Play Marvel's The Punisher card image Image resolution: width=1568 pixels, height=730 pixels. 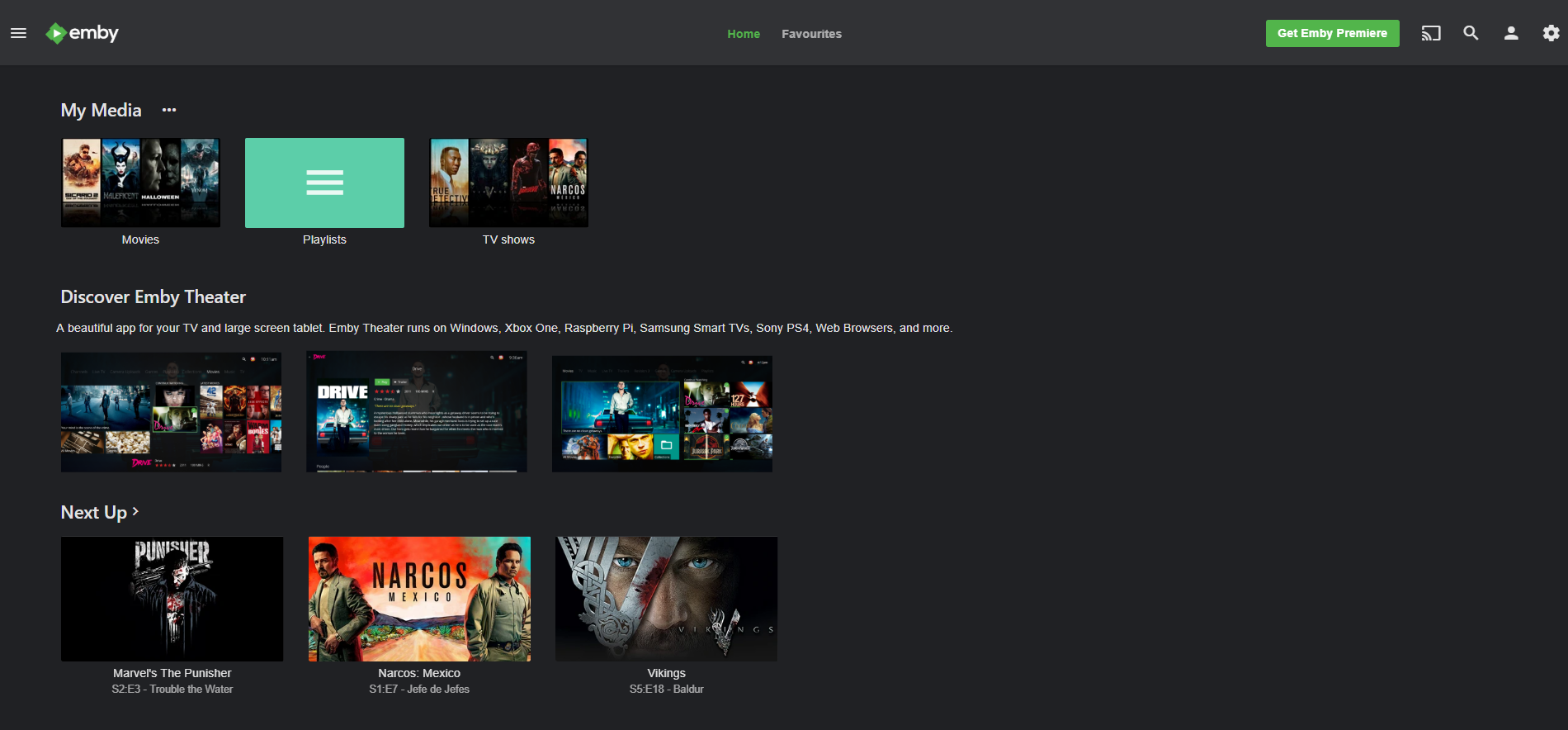(172, 599)
